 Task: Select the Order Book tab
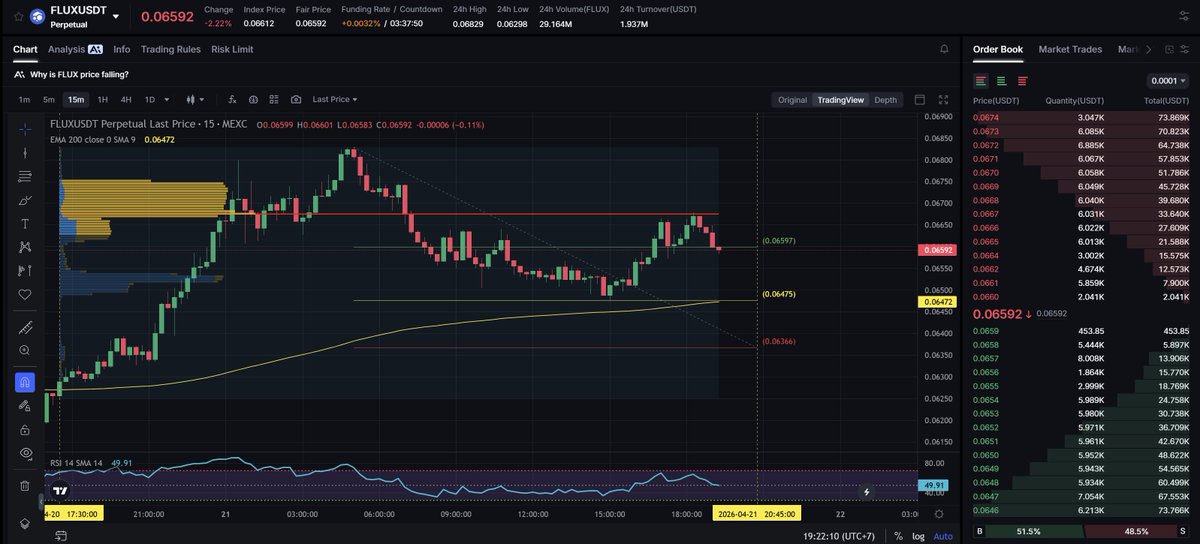998,49
